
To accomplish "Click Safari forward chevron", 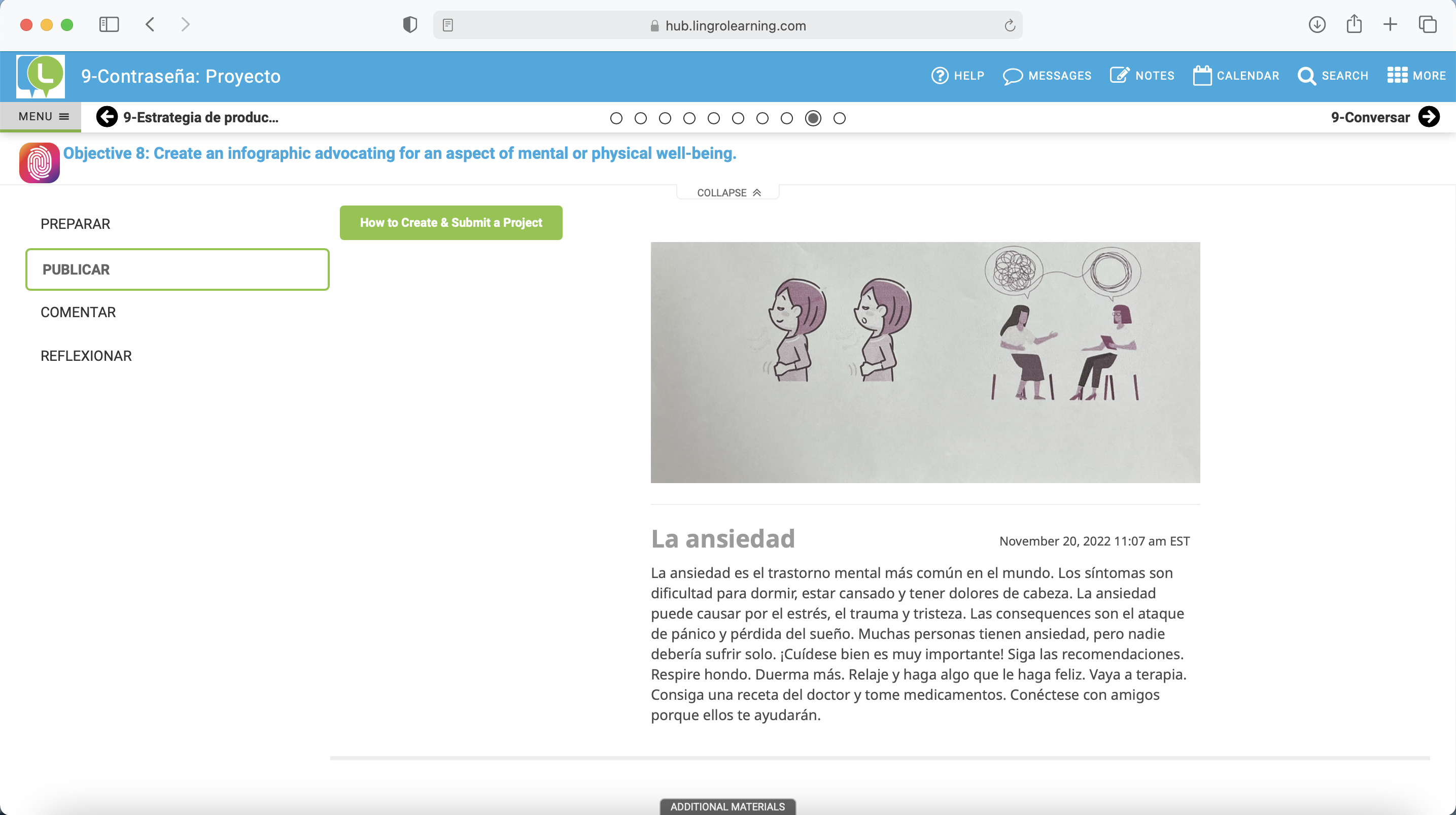I will 185,24.
